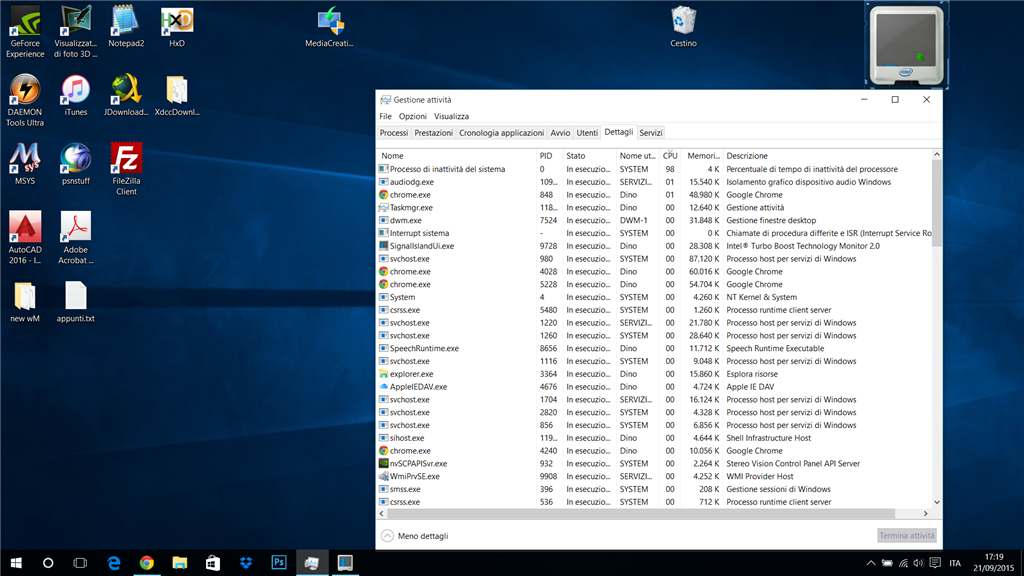Open the Visualizza menu
The height and width of the screenshot is (576, 1024).
(x=451, y=116)
